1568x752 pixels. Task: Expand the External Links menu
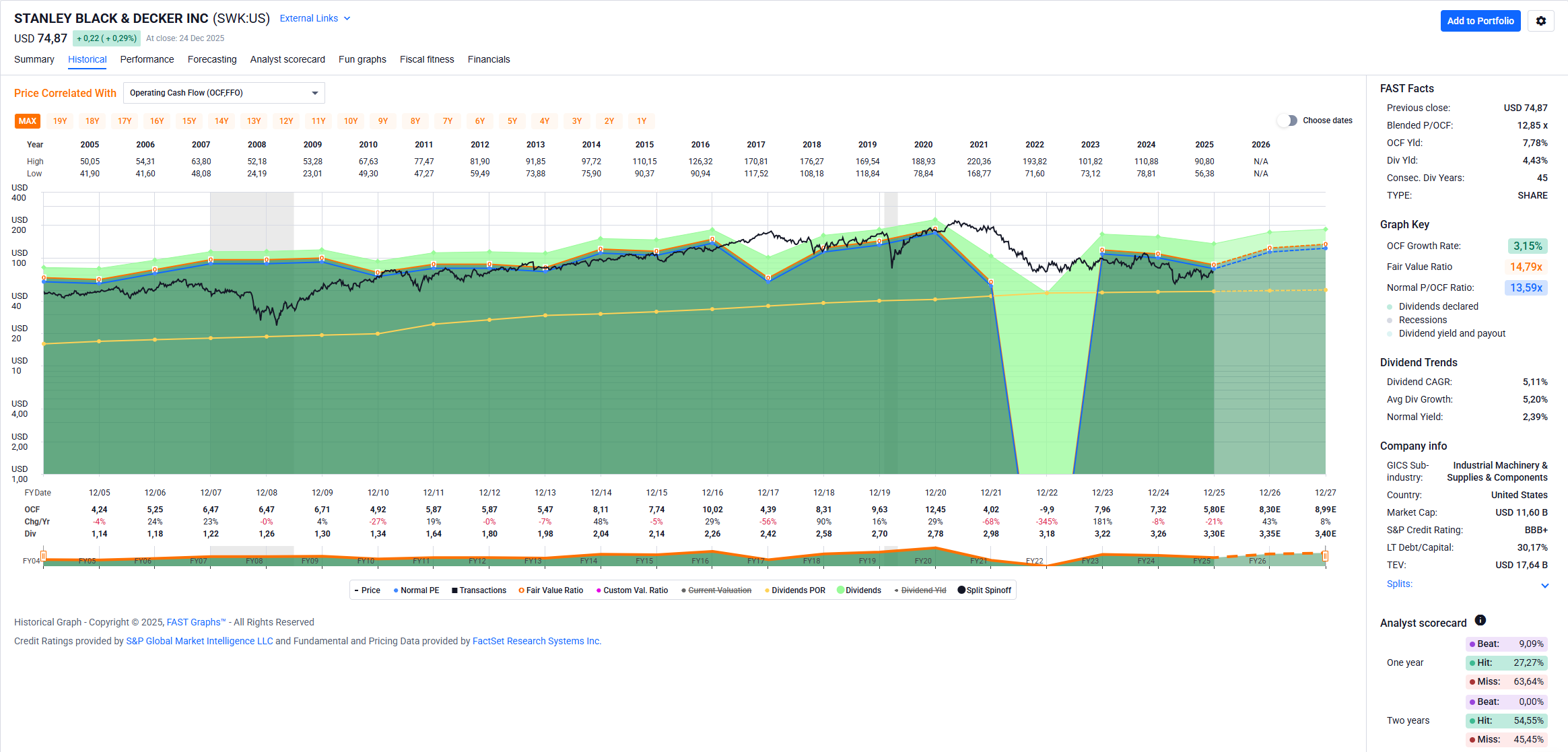click(x=315, y=18)
